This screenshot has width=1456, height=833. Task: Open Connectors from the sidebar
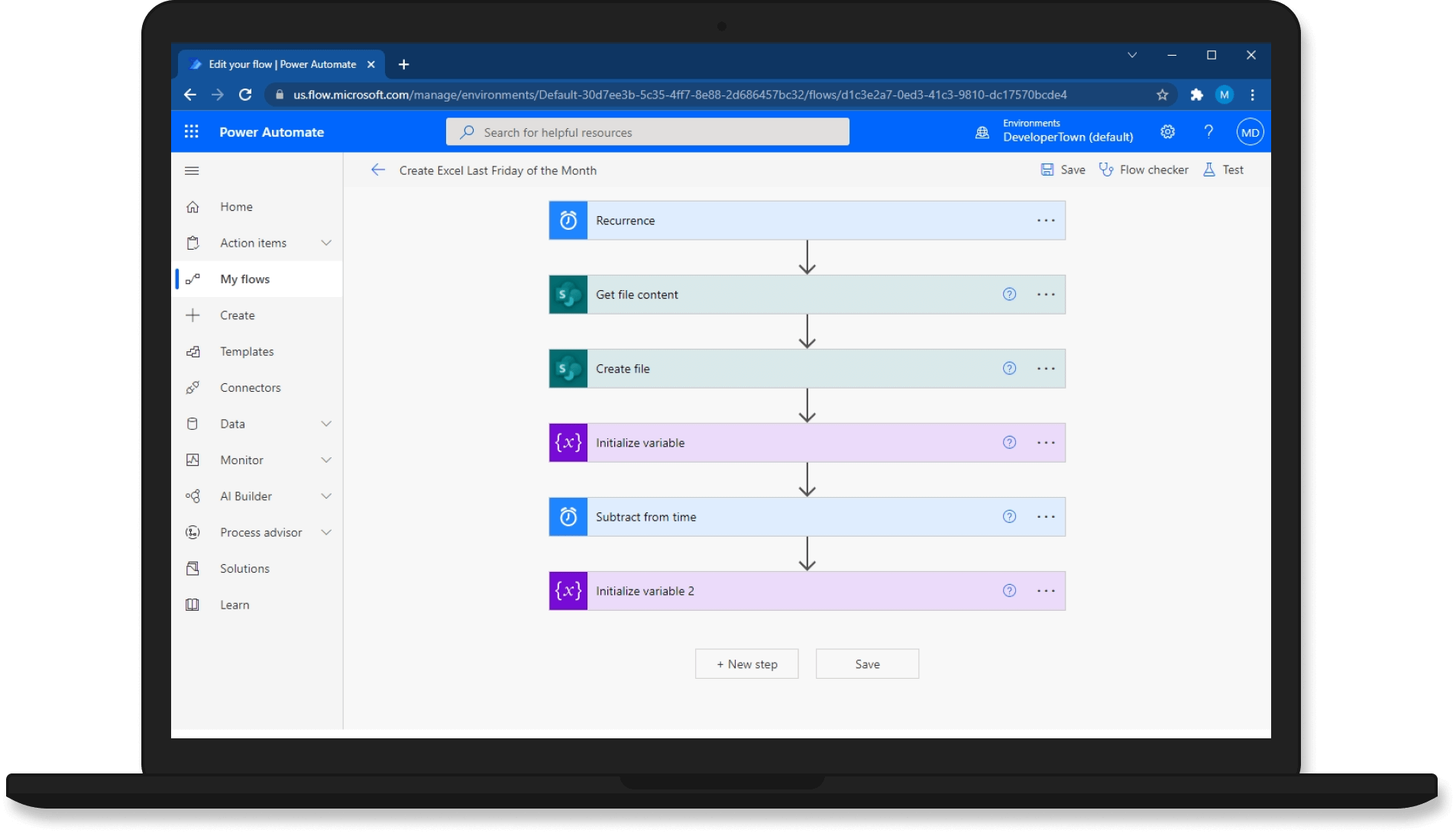point(250,388)
